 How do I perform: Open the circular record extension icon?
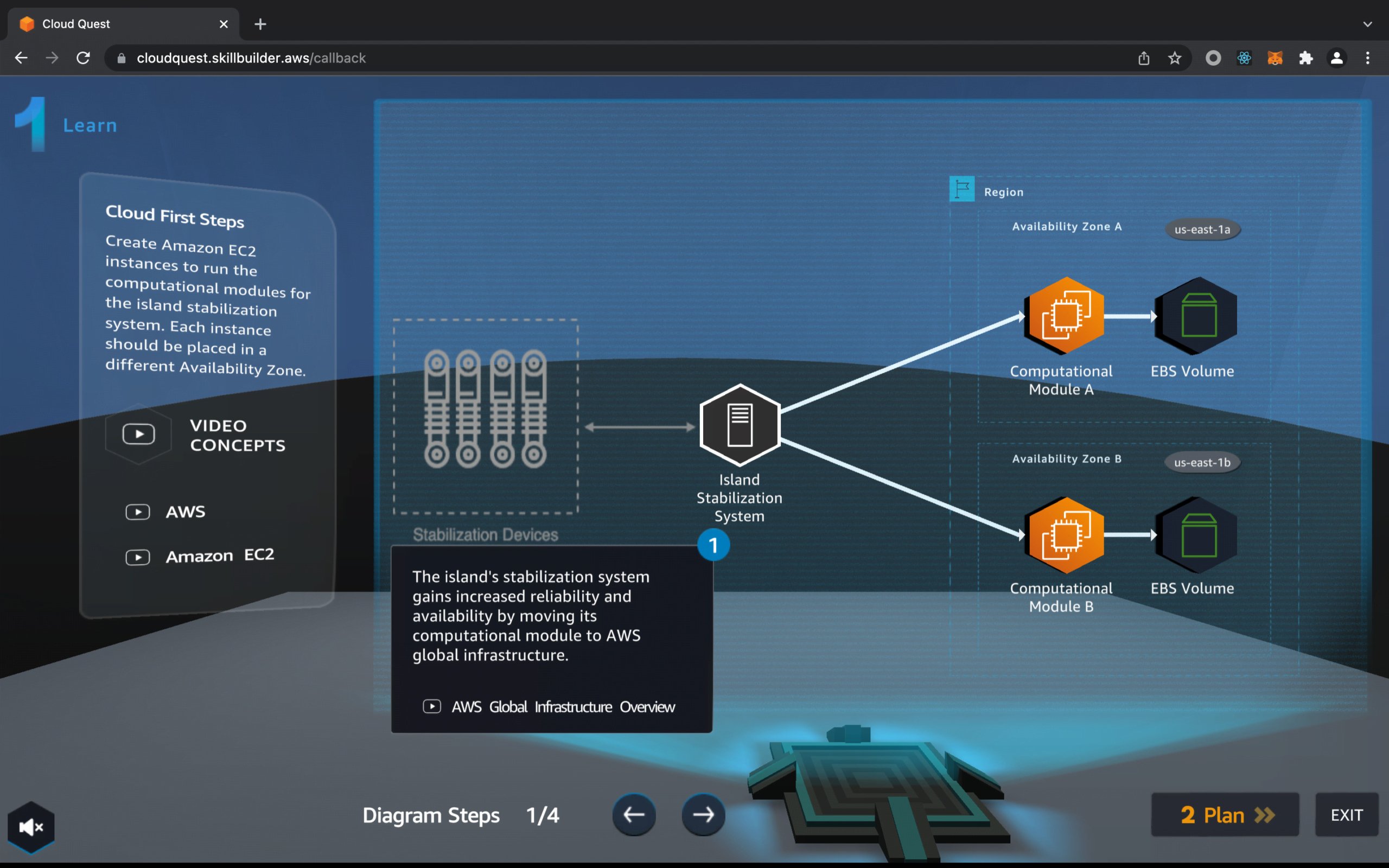point(1213,58)
